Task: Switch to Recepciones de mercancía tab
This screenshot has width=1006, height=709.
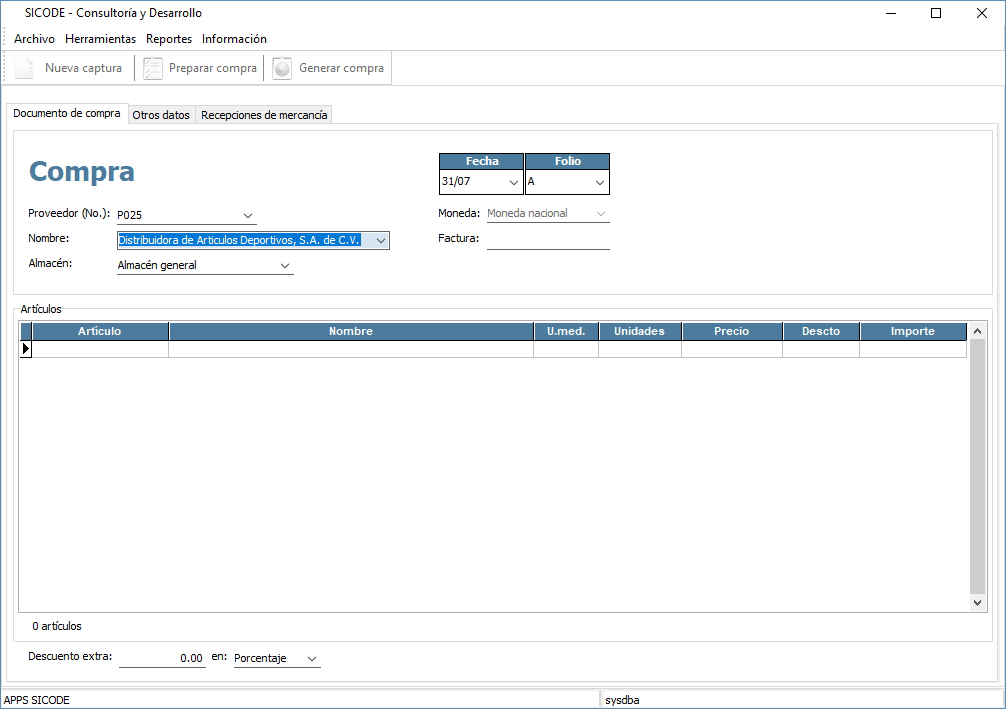Action: (264, 115)
